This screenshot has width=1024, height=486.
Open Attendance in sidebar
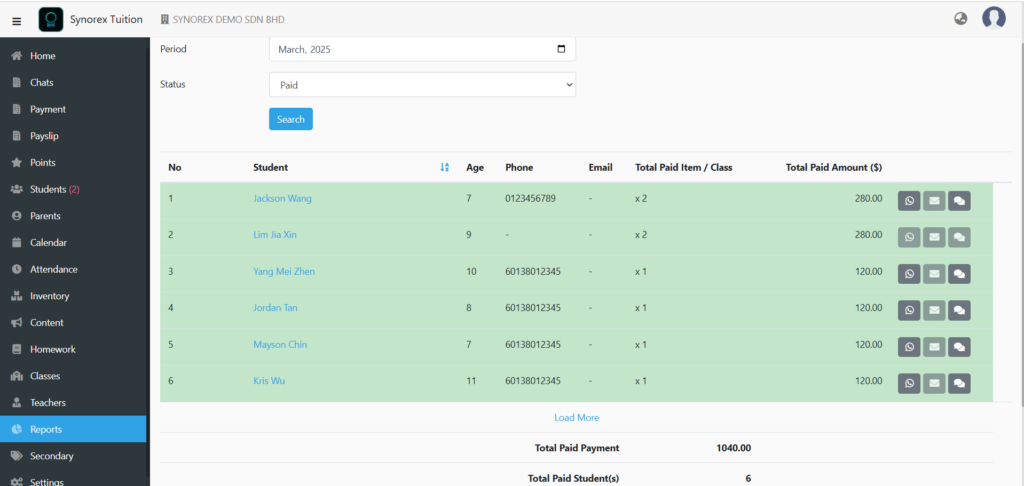click(73, 270)
